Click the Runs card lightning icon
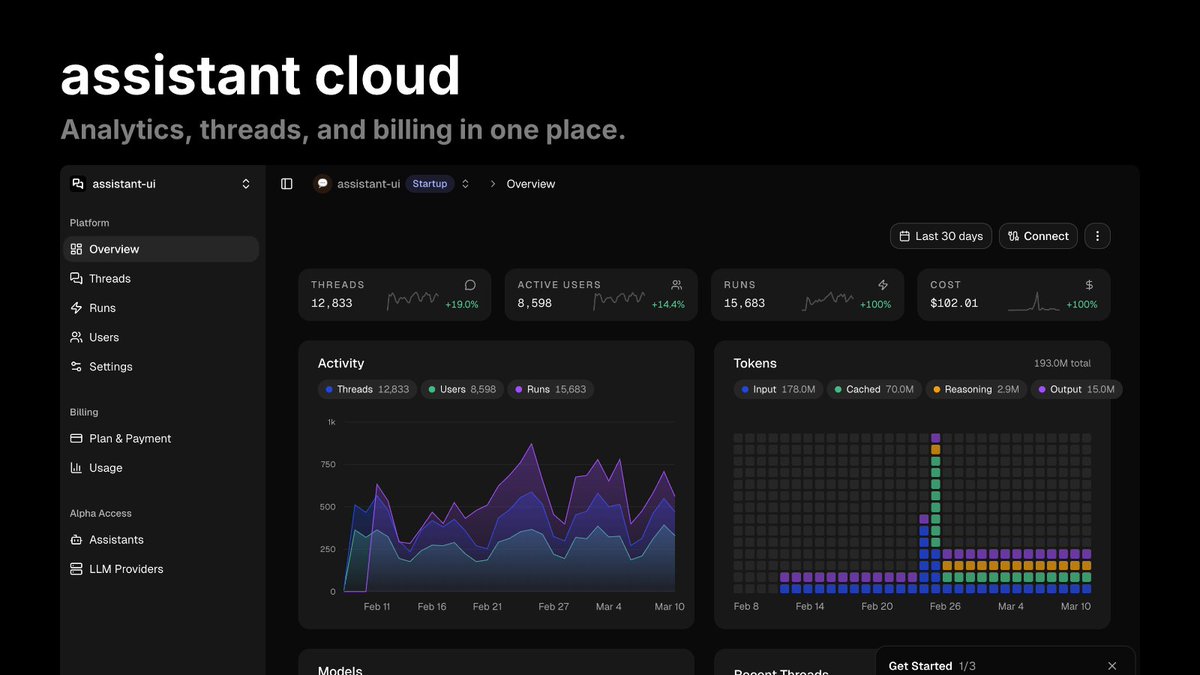Image resolution: width=1200 pixels, height=675 pixels. tap(883, 285)
